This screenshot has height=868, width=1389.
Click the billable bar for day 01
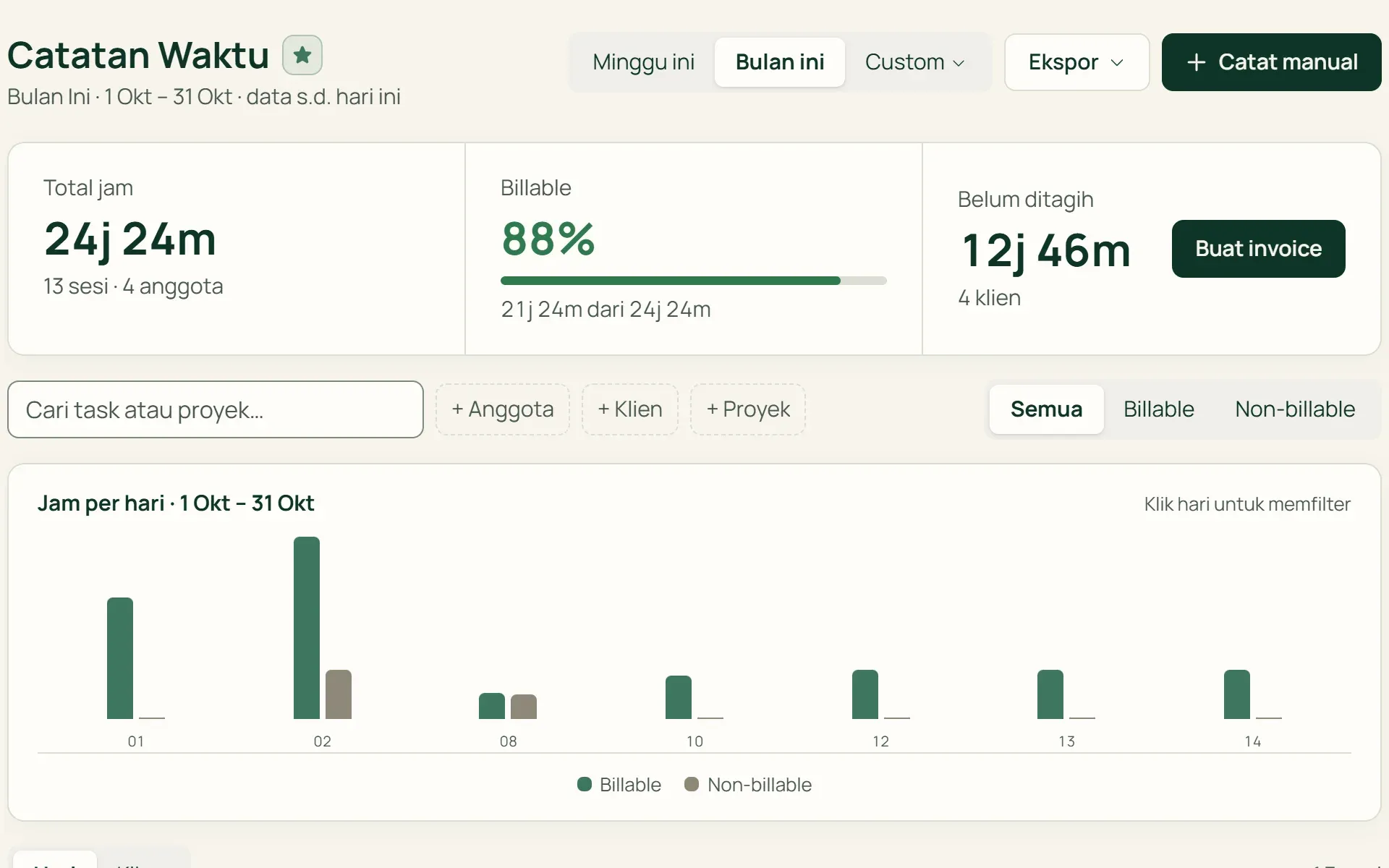(120, 658)
